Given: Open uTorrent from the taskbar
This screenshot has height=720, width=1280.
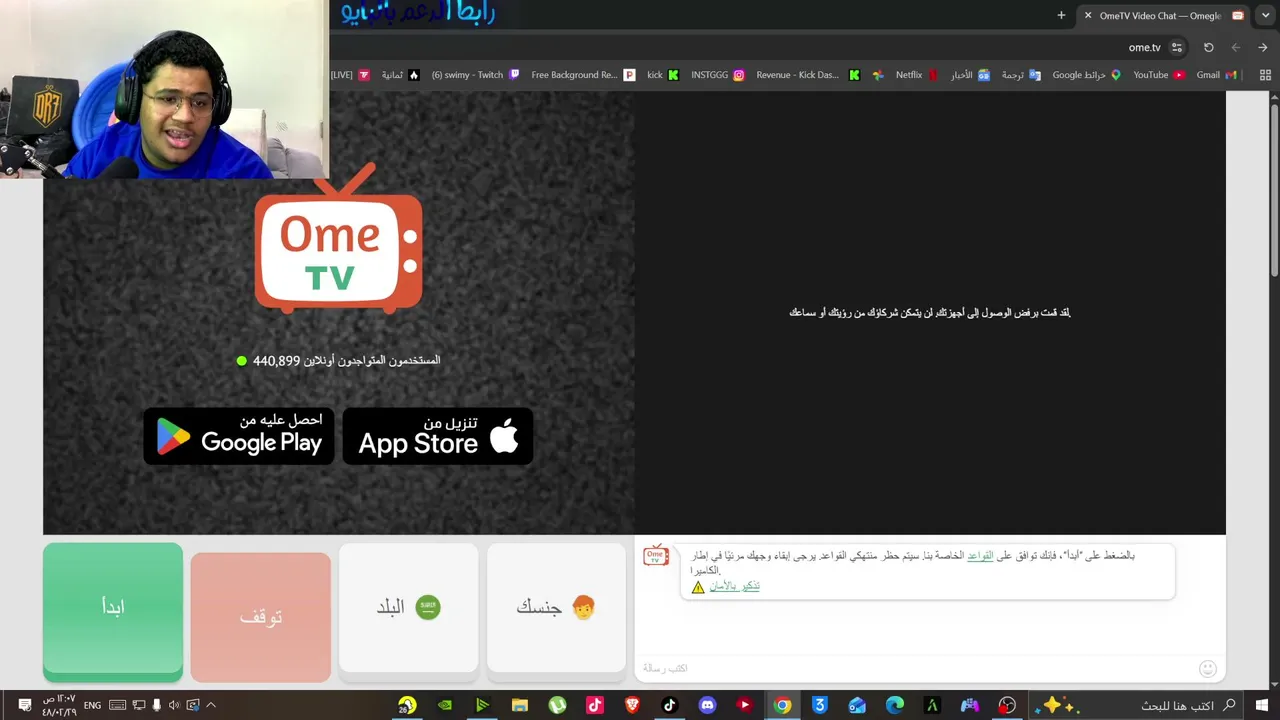Looking at the screenshot, I should click(557, 705).
